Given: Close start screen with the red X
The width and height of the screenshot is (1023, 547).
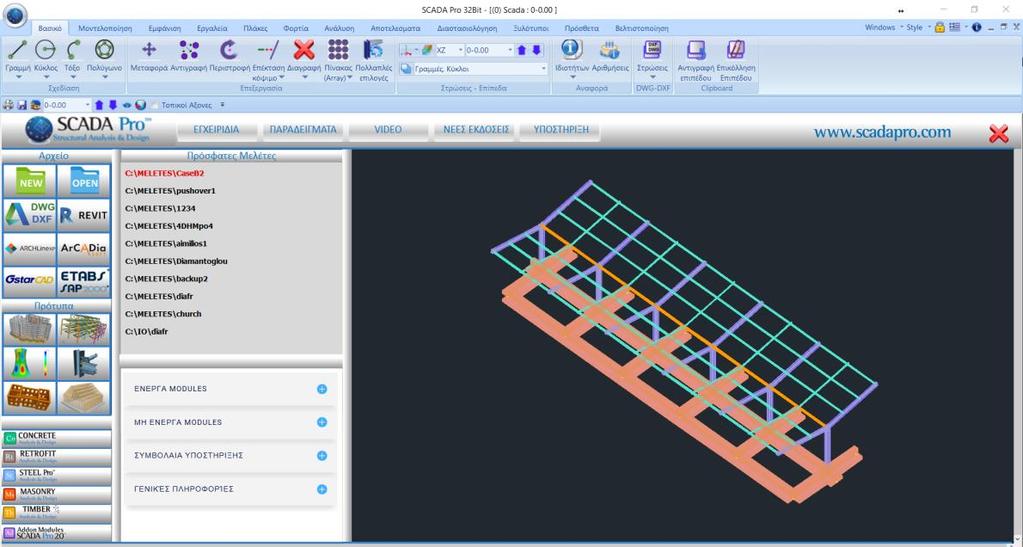Looking at the screenshot, I should 999,133.
